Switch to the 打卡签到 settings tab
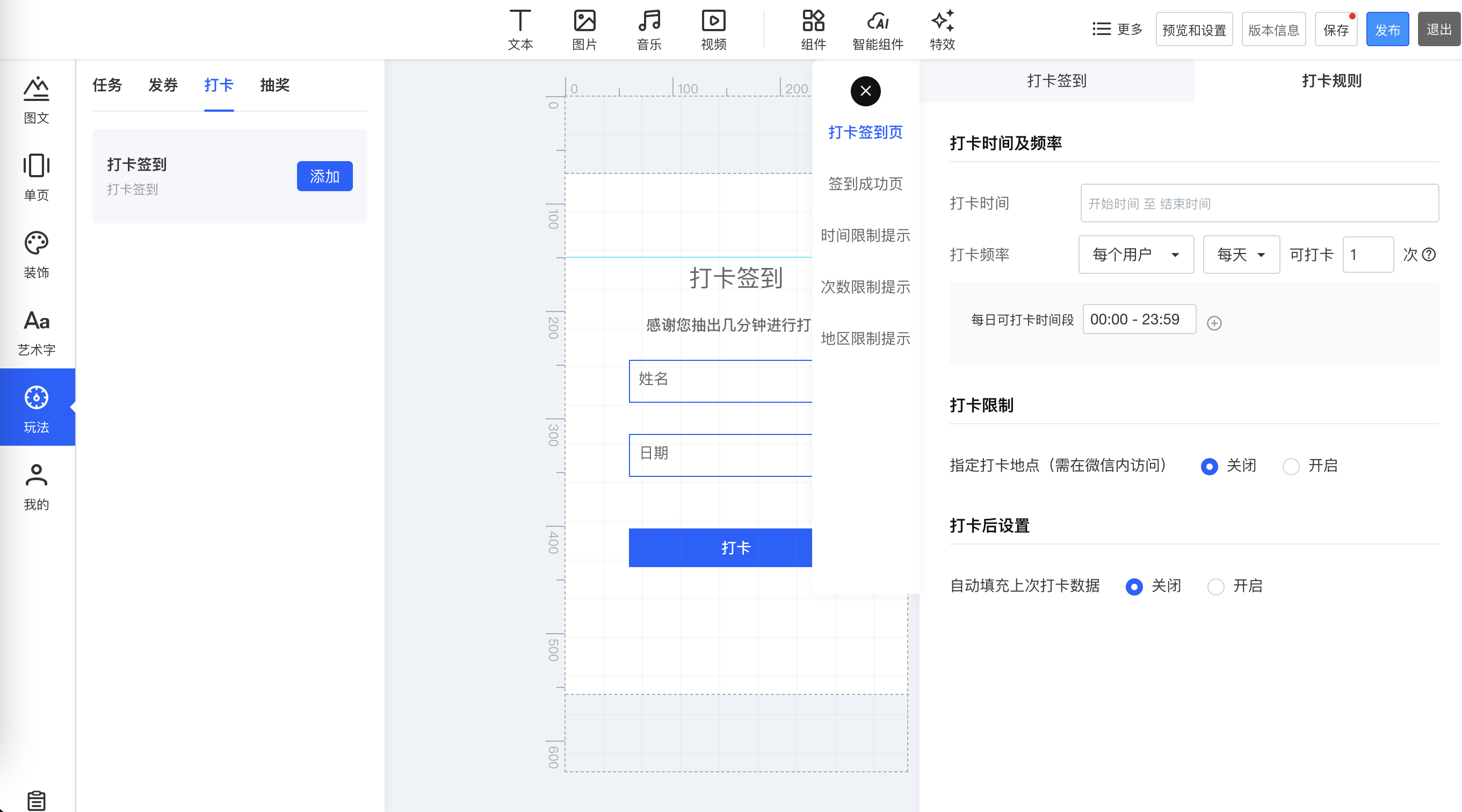This screenshot has width=1462, height=812. tap(1056, 81)
